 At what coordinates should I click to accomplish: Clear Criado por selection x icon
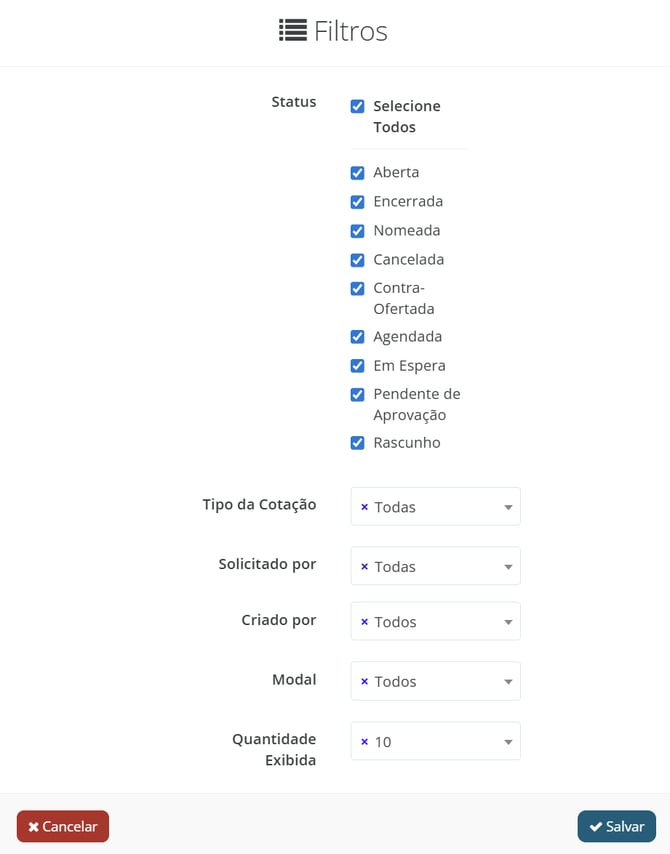(x=364, y=622)
